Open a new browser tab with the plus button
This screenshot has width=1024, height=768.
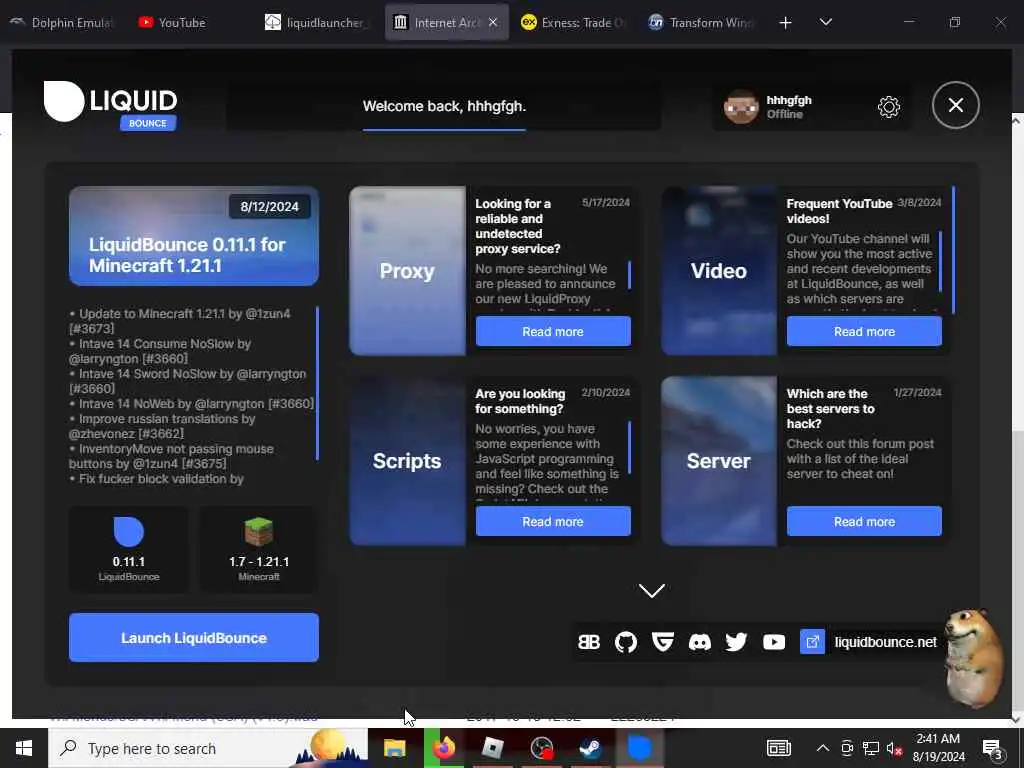tap(786, 23)
